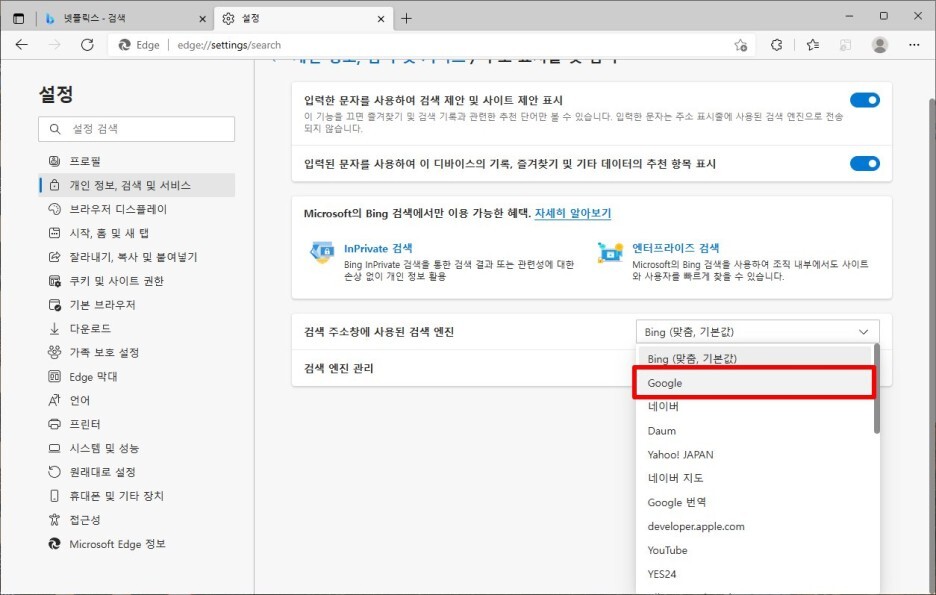Click the Edge logo in address bar

pyautogui.click(x=124, y=45)
